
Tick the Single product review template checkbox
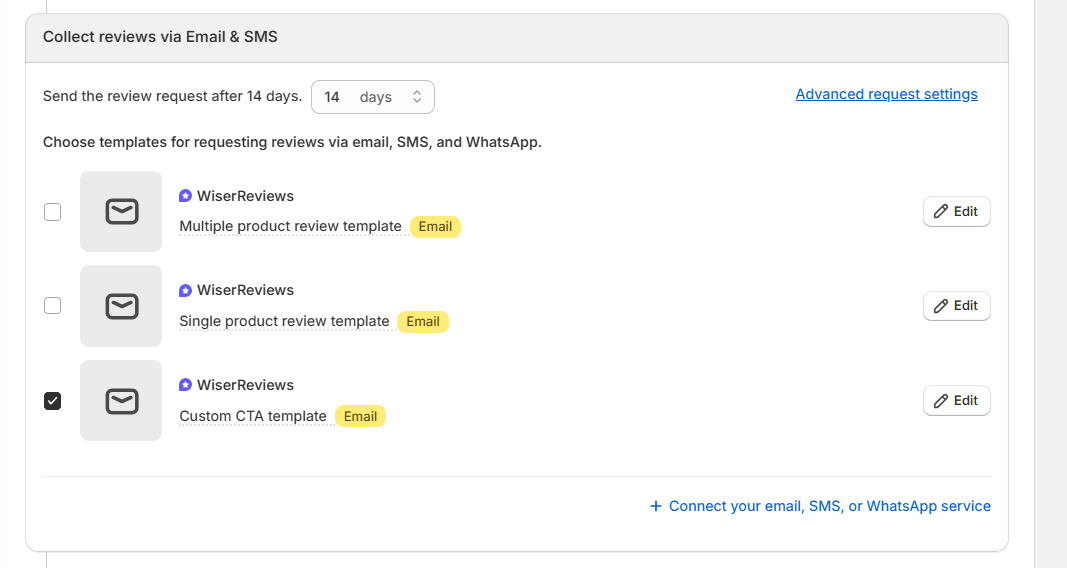tap(53, 306)
